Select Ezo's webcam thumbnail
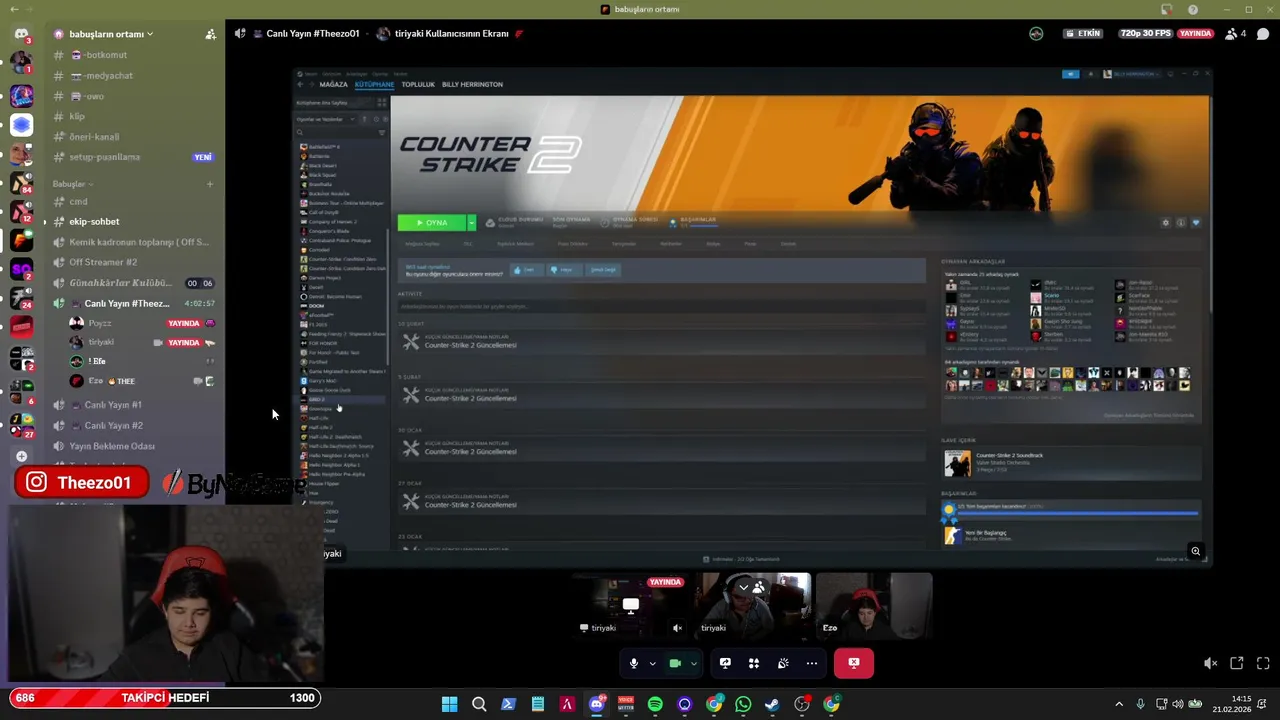The height and width of the screenshot is (720, 1280). click(874, 605)
